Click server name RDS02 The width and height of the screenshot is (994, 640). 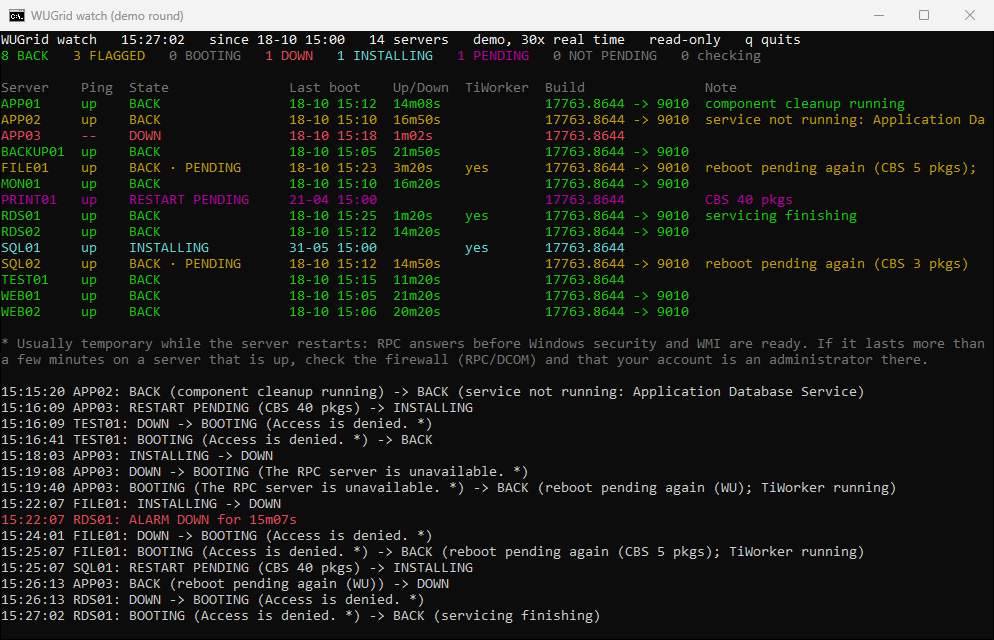[x=21, y=232]
